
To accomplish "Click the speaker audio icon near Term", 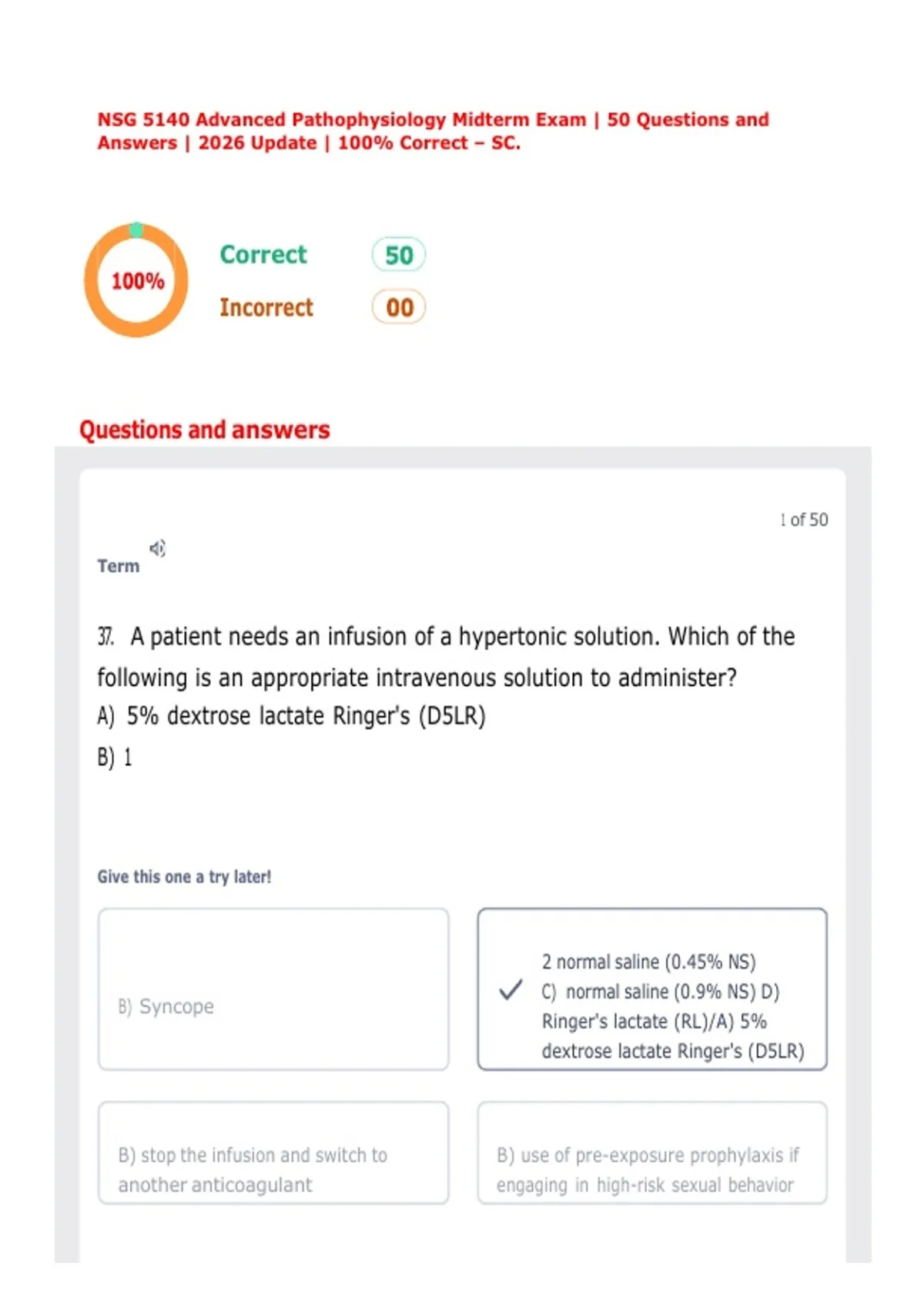I will click(157, 548).
